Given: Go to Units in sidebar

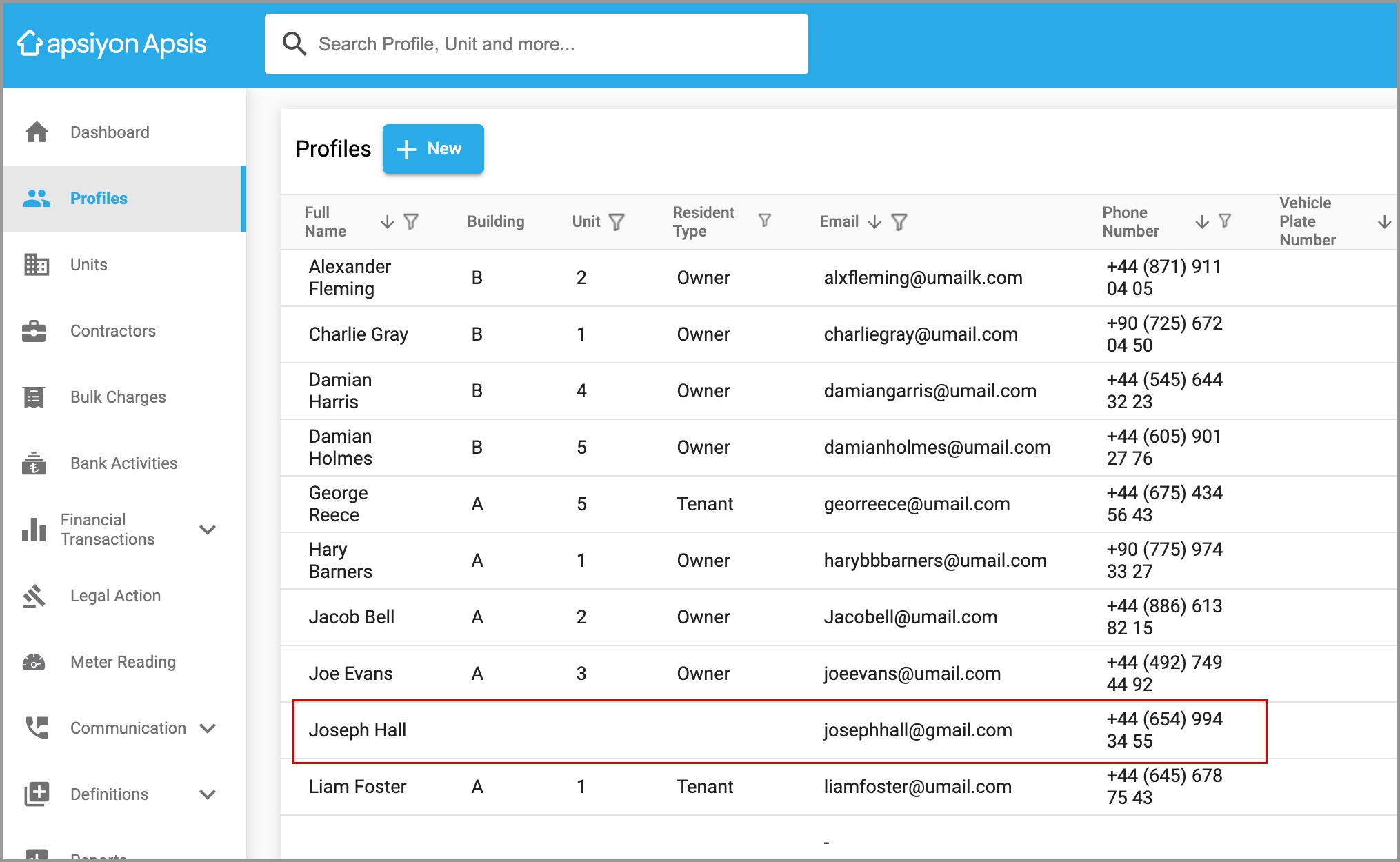Looking at the screenshot, I should point(88,265).
